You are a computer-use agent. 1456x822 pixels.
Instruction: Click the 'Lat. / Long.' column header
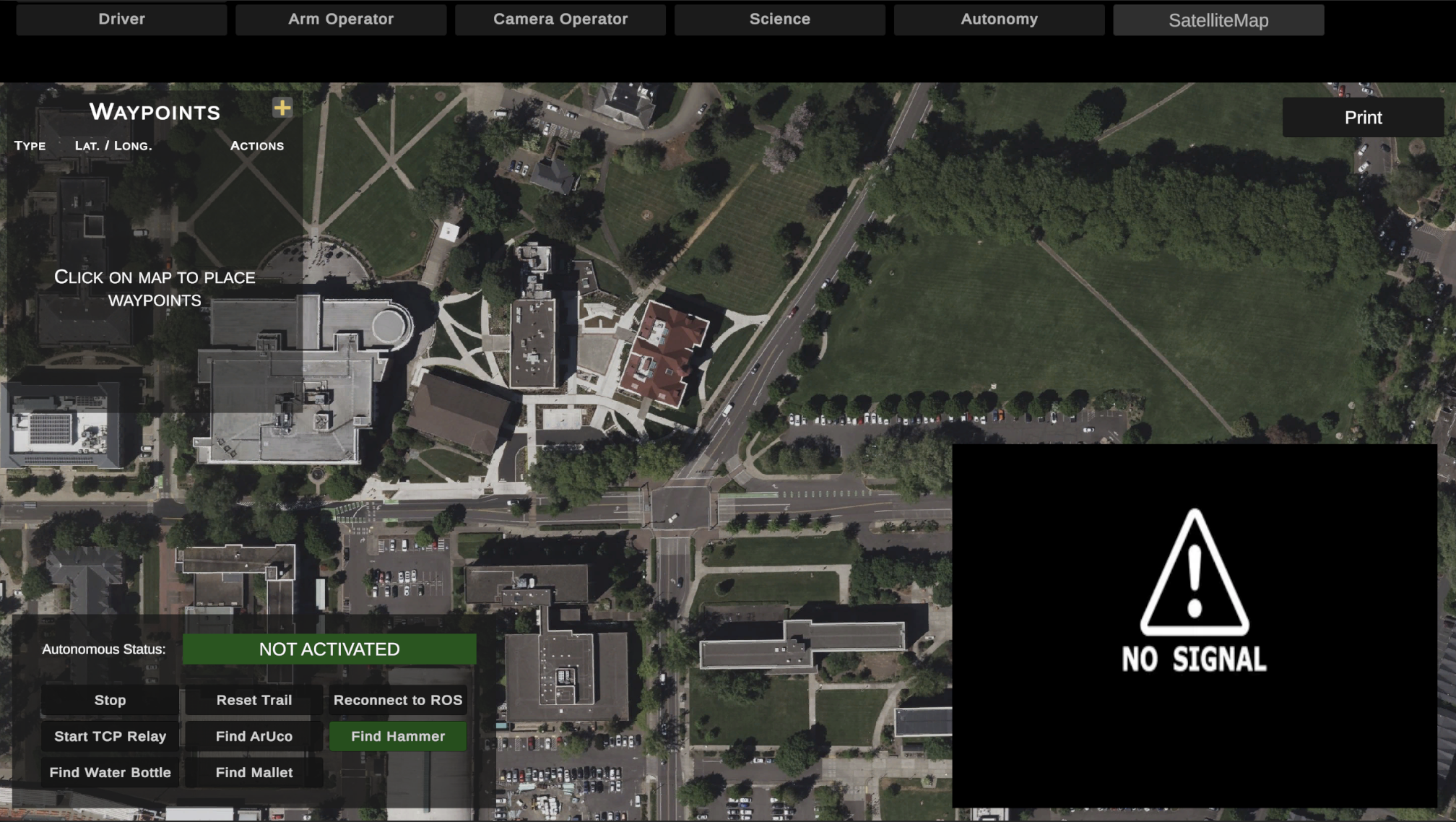pos(113,145)
